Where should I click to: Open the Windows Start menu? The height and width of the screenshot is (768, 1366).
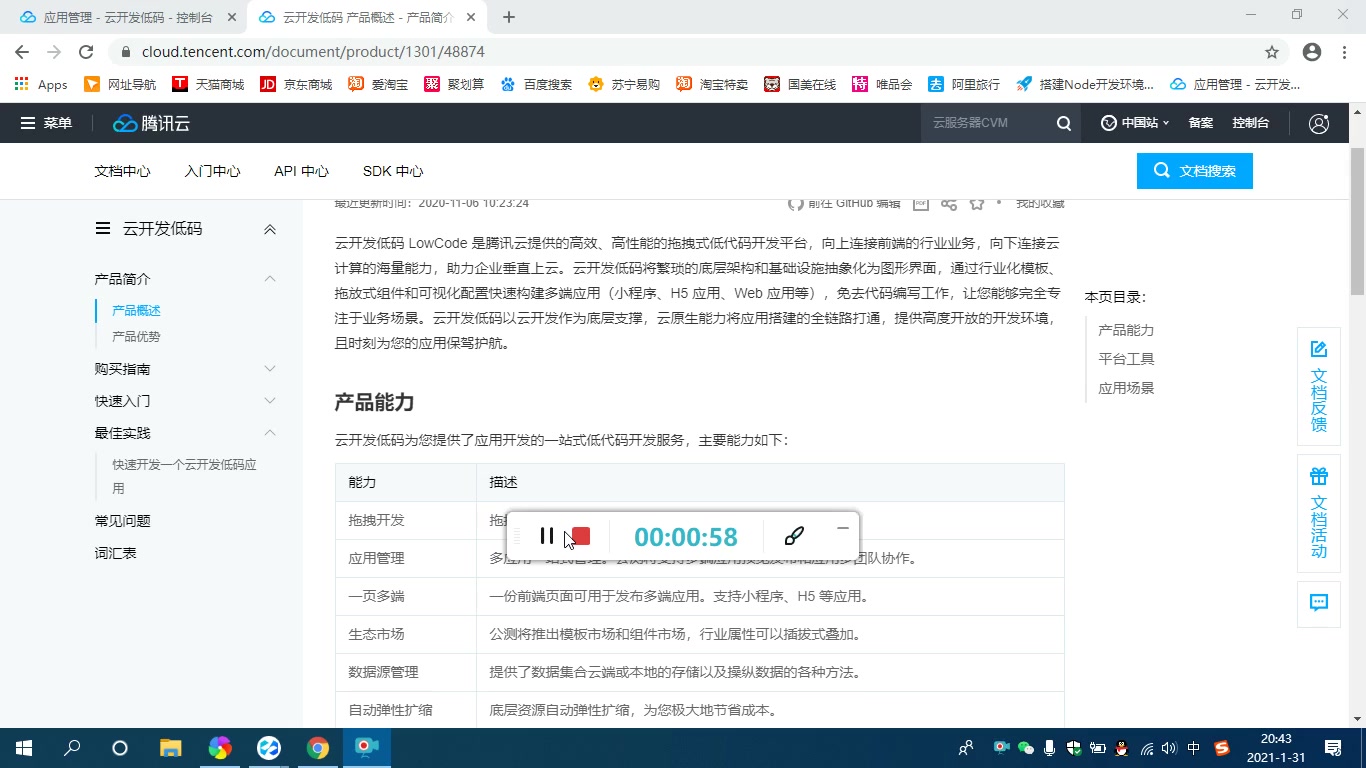point(23,748)
